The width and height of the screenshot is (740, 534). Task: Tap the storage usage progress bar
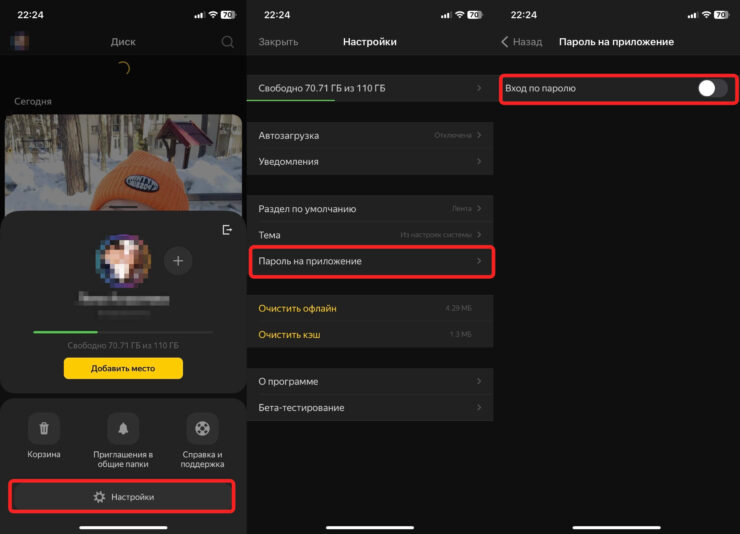(x=123, y=331)
